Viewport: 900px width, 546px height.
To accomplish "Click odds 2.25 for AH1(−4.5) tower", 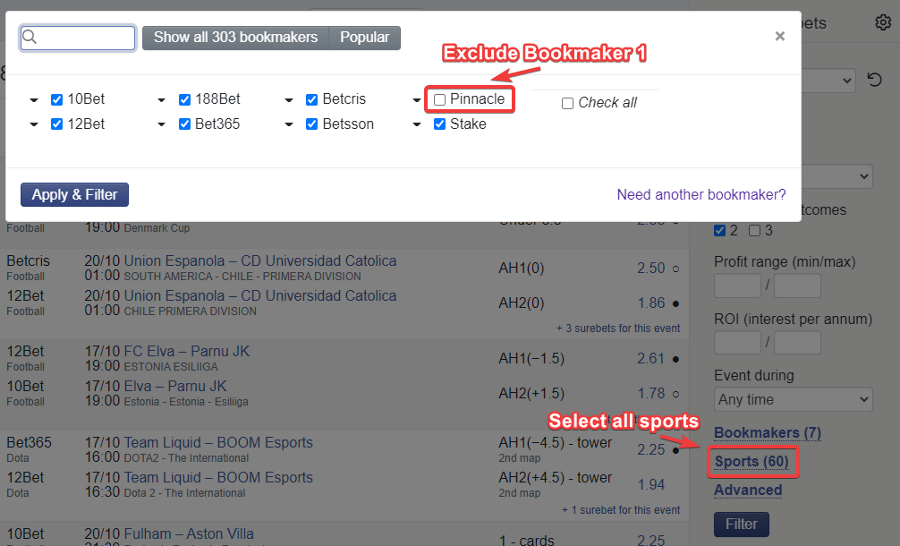I will click(x=651, y=450).
